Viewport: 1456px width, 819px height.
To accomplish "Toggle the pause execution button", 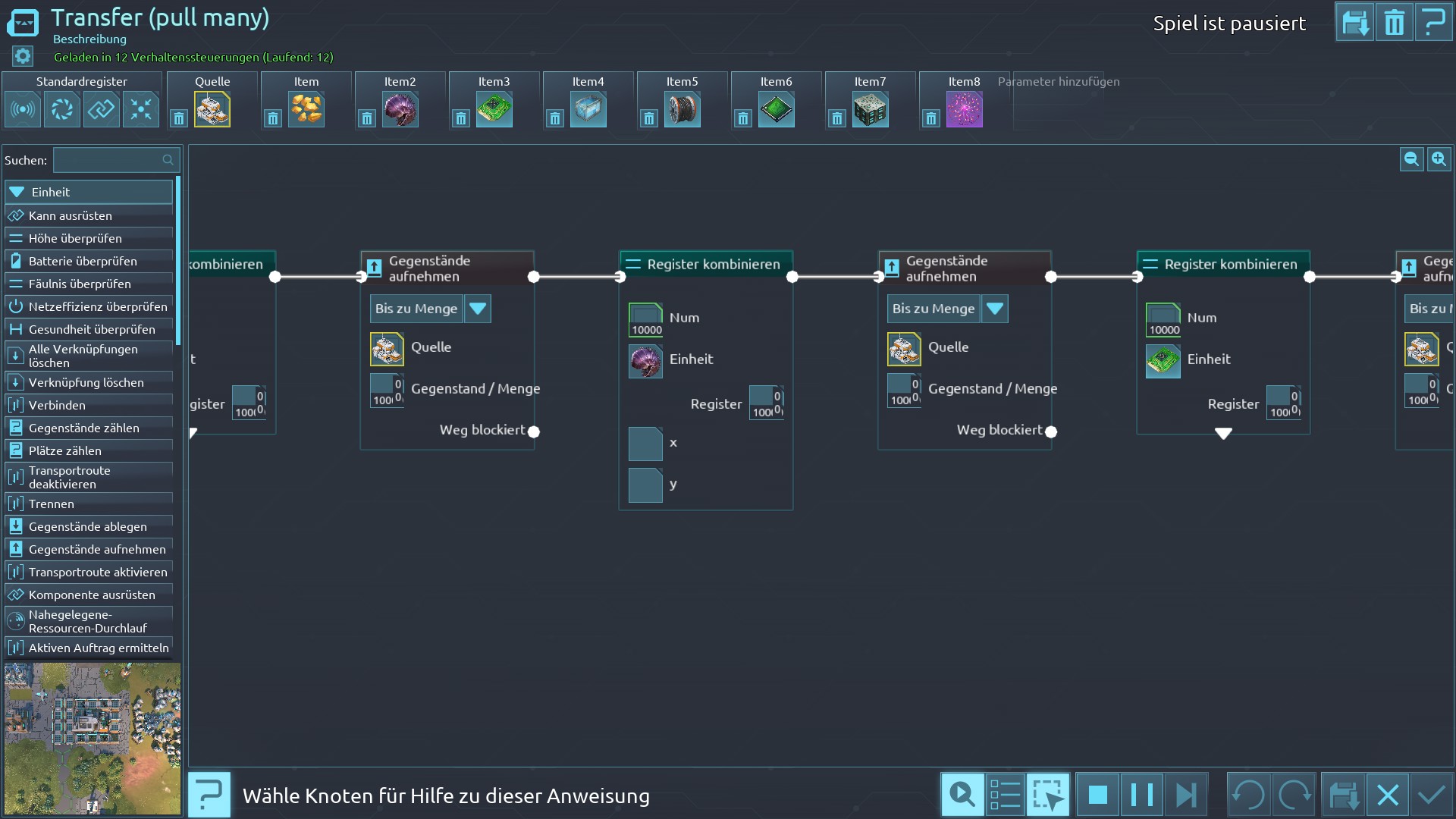I will pos(1141,795).
